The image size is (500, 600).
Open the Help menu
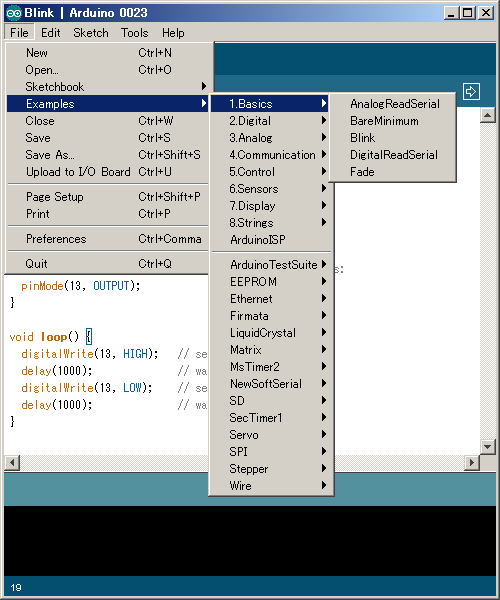[x=173, y=33]
